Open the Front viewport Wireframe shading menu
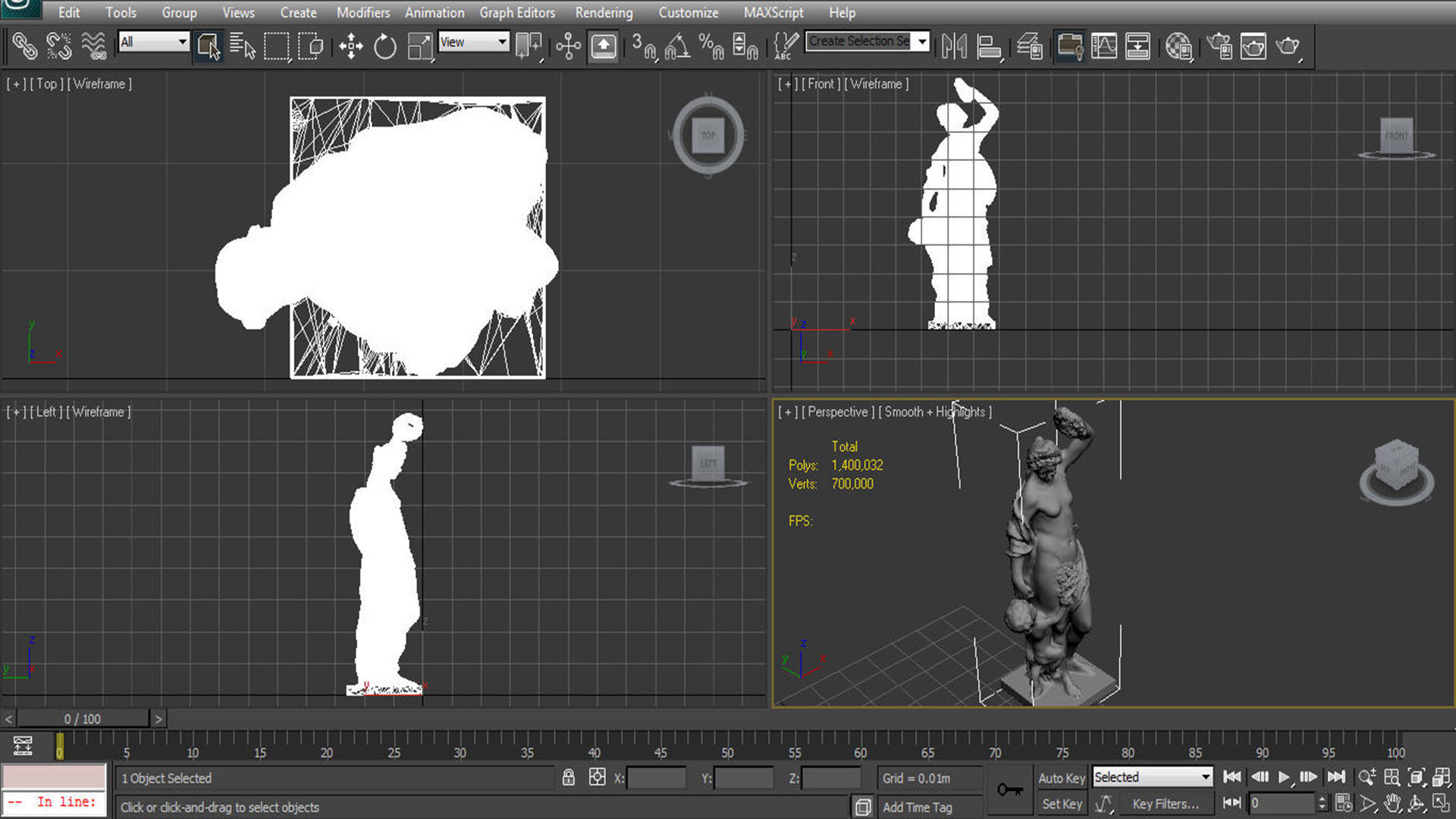 point(877,84)
